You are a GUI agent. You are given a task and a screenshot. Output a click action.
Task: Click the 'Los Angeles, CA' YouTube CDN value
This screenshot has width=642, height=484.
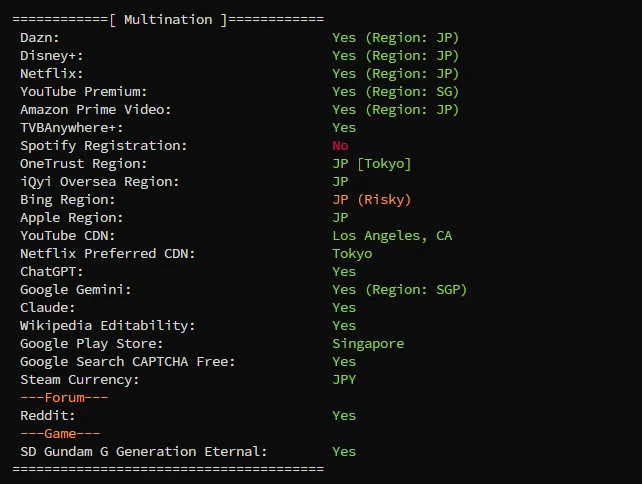click(392, 235)
